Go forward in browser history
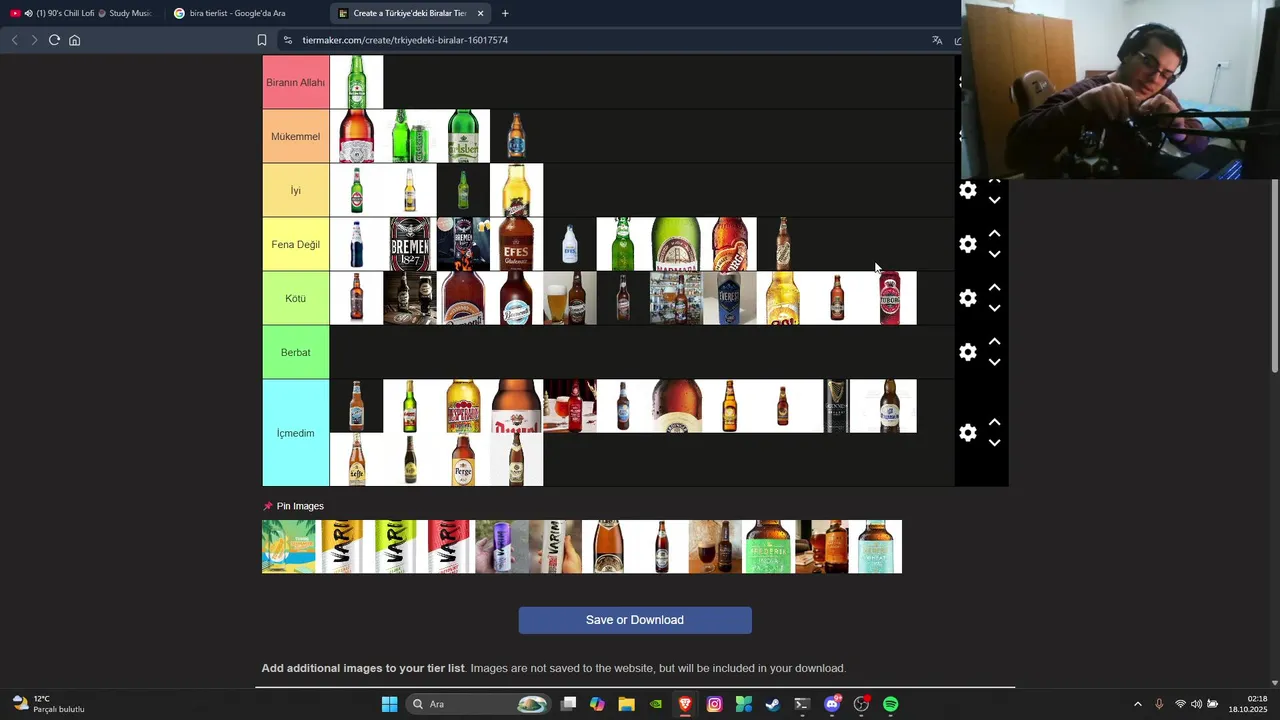The width and height of the screenshot is (1280, 720). click(x=34, y=40)
